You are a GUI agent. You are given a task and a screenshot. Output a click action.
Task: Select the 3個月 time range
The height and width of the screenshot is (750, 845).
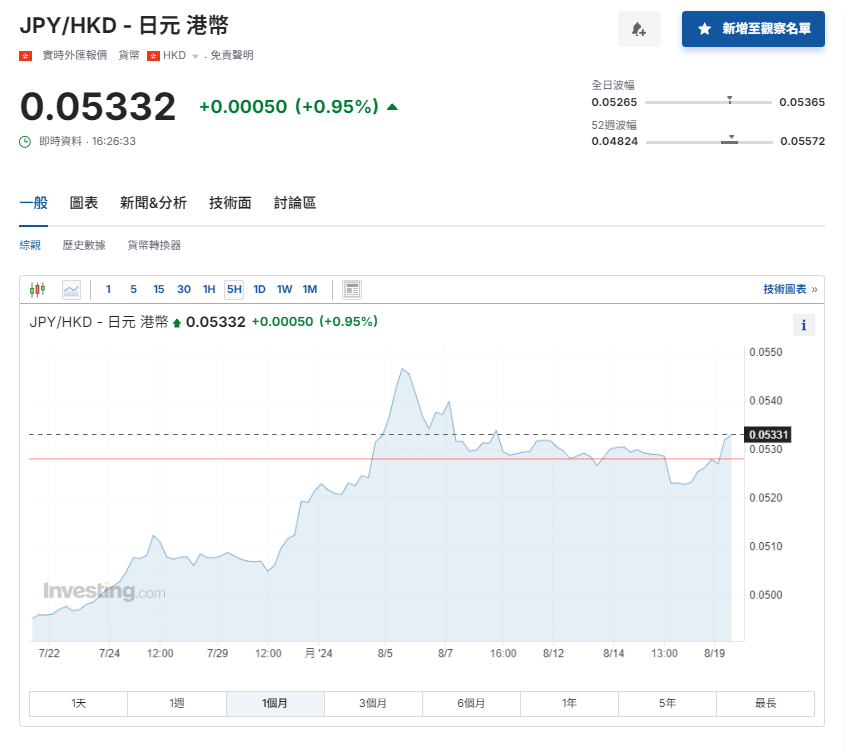374,703
